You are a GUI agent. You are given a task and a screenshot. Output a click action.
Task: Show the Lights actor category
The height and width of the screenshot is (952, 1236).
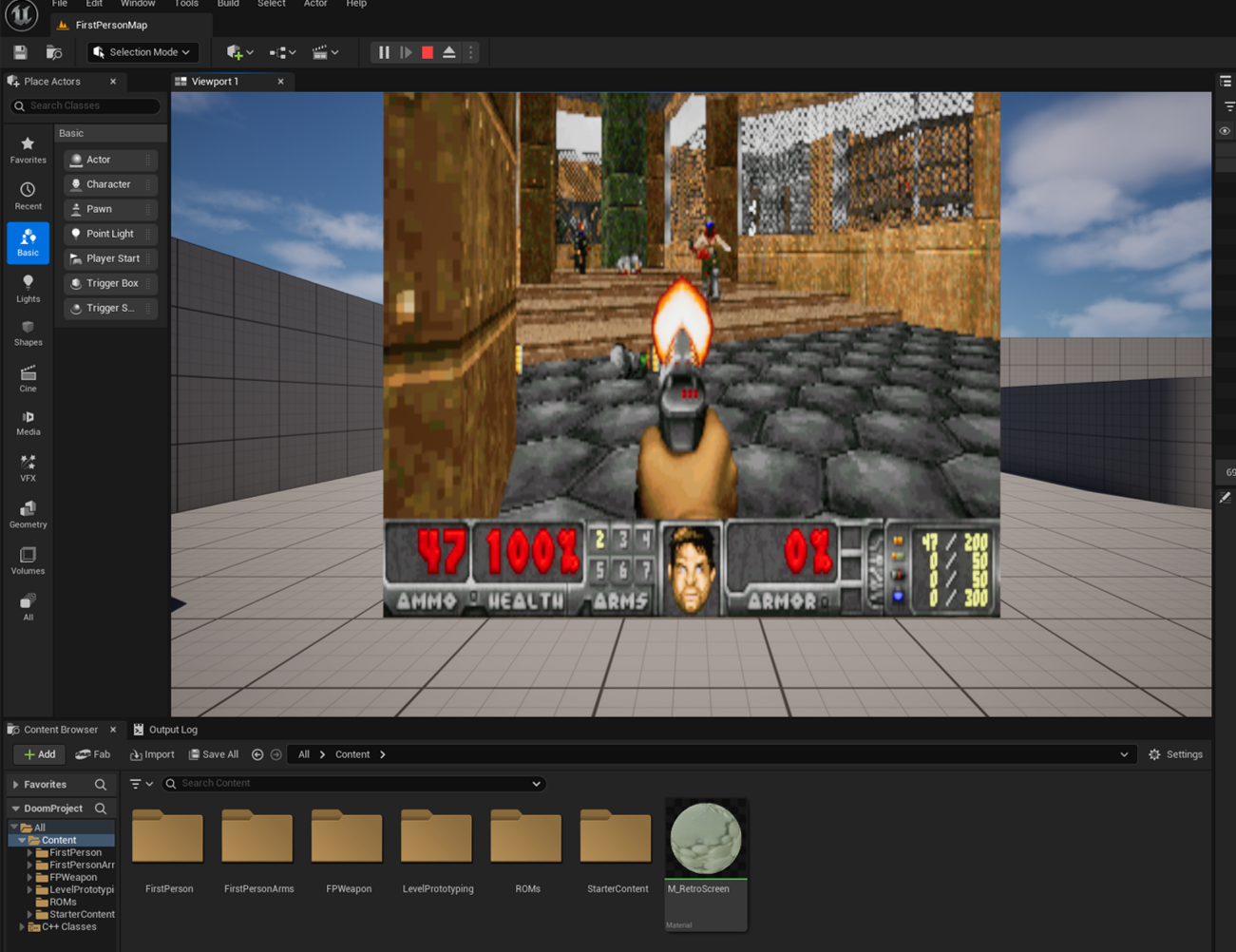click(x=28, y=289)
